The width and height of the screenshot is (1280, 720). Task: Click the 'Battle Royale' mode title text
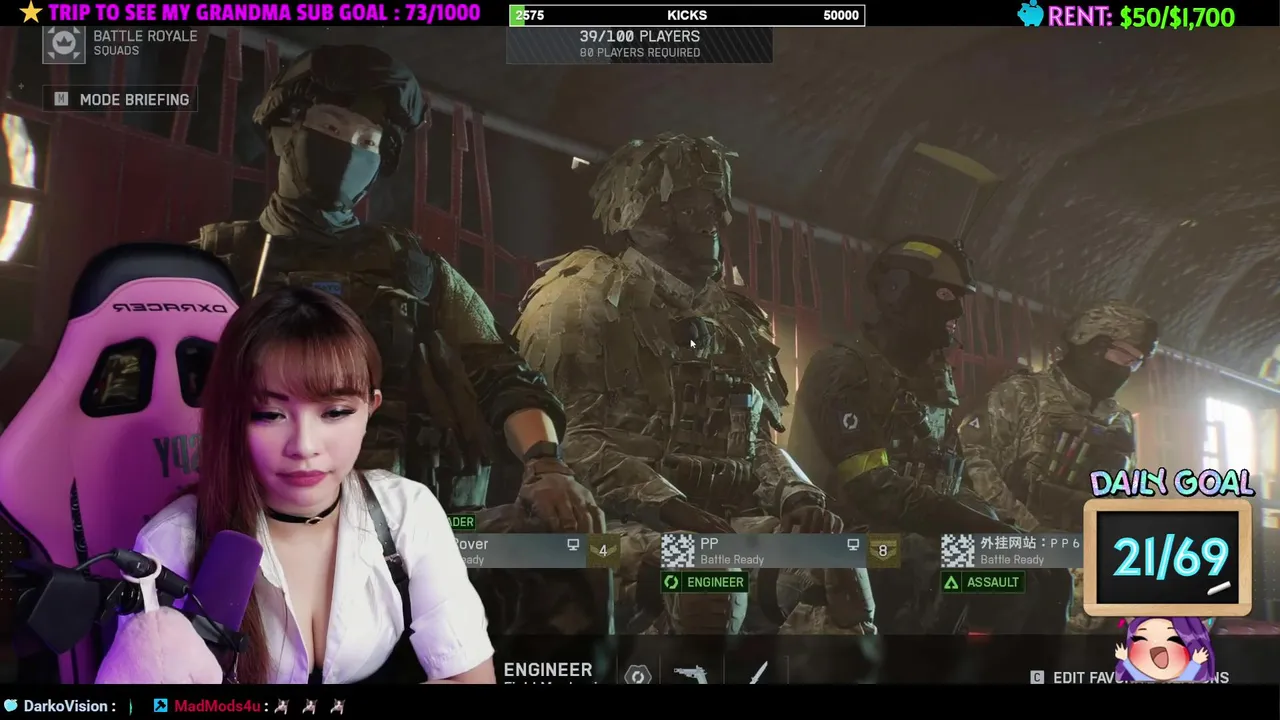146,36
